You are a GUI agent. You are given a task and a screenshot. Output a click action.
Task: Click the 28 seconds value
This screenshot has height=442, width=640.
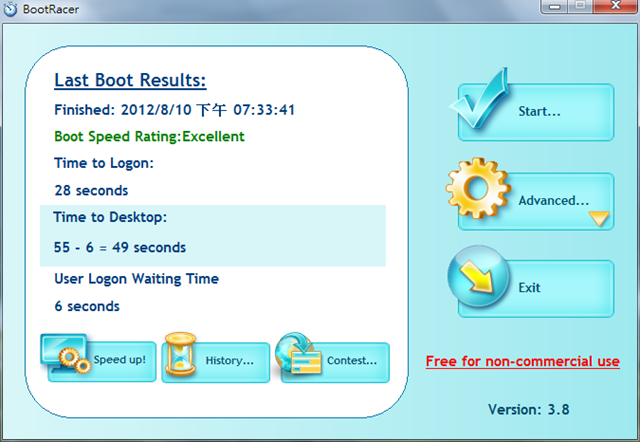click(x=91, y=190)
